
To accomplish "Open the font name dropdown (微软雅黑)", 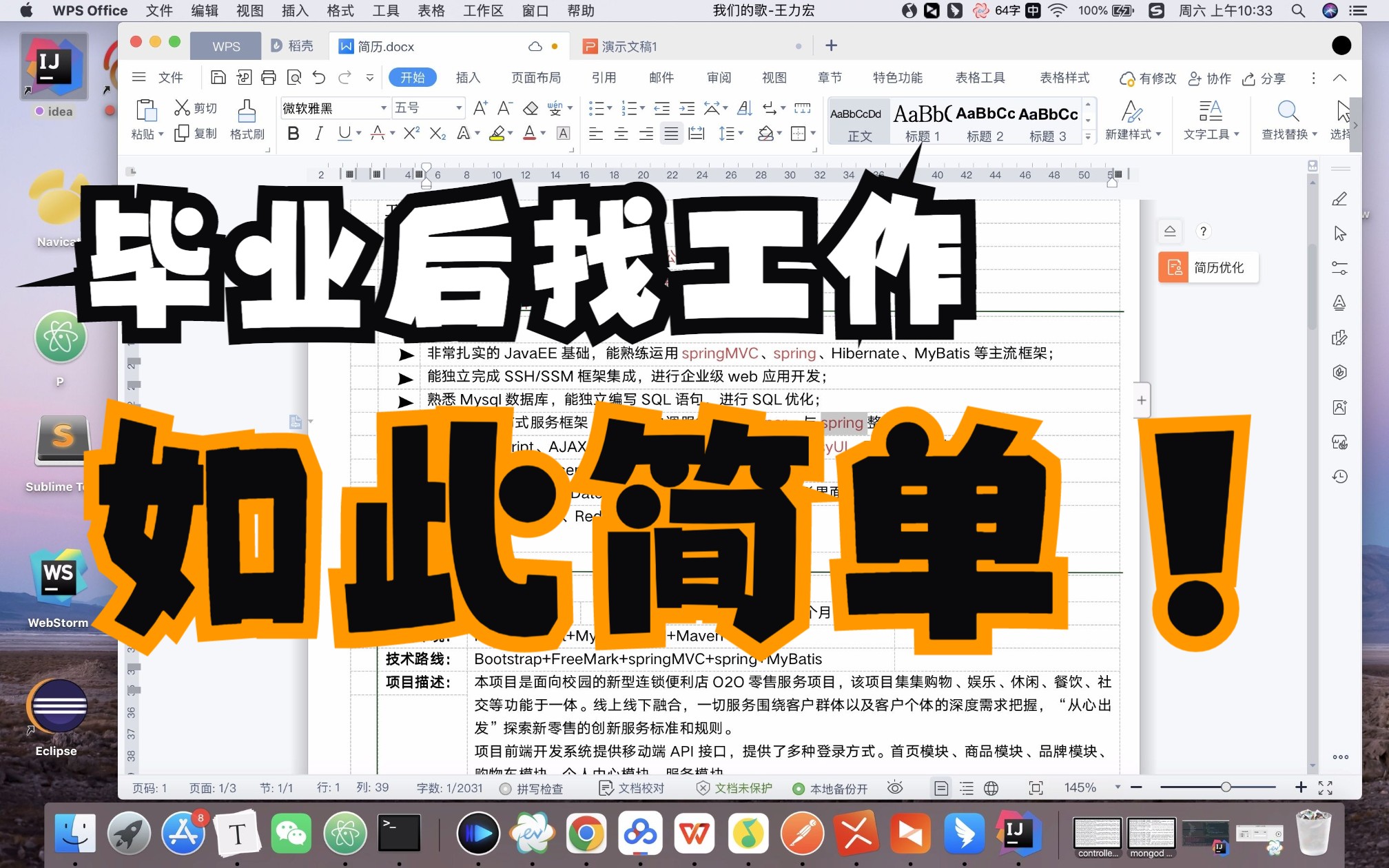I will 384,108.
